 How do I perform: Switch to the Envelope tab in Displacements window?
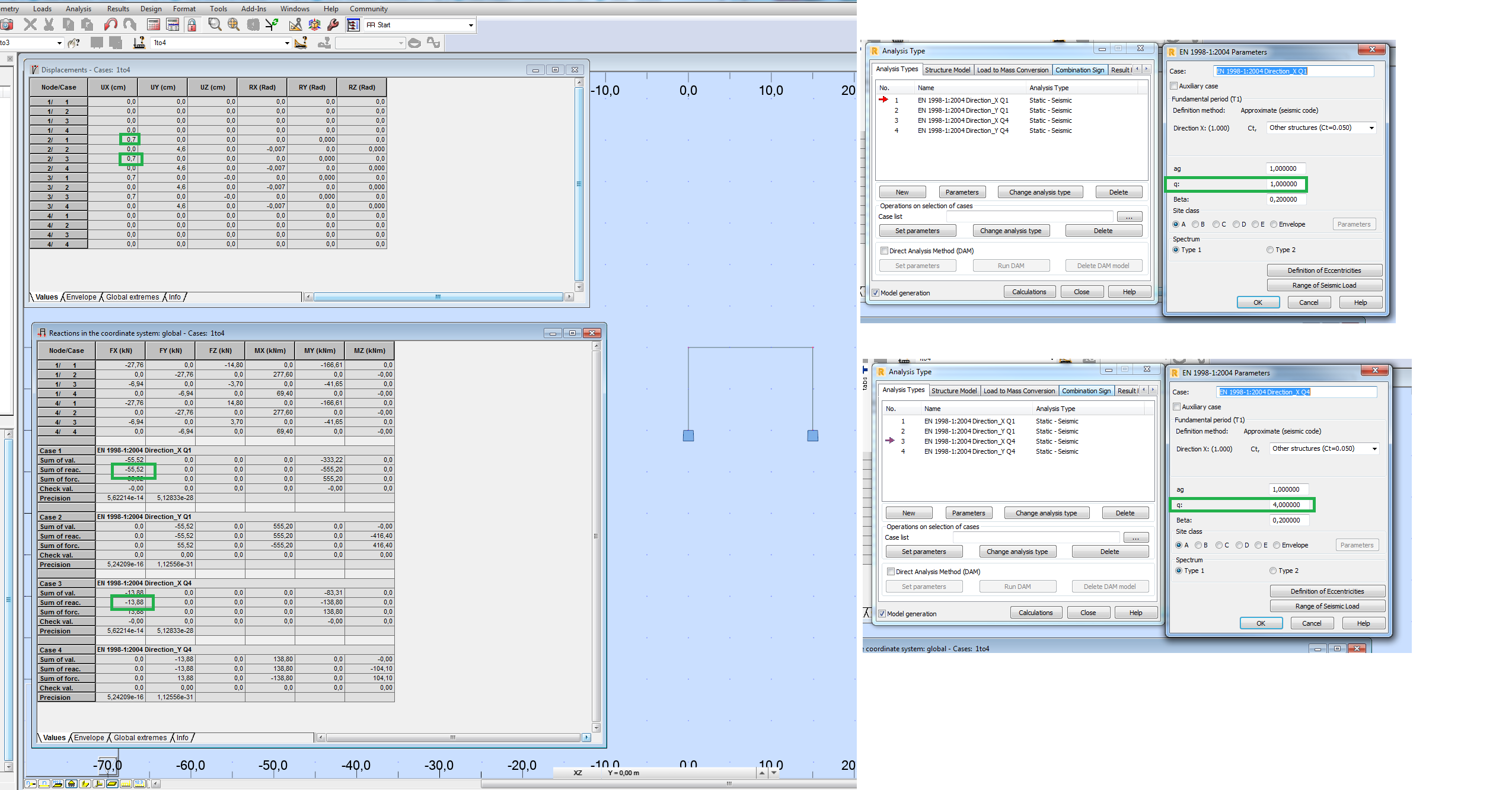tap(81, 297)
